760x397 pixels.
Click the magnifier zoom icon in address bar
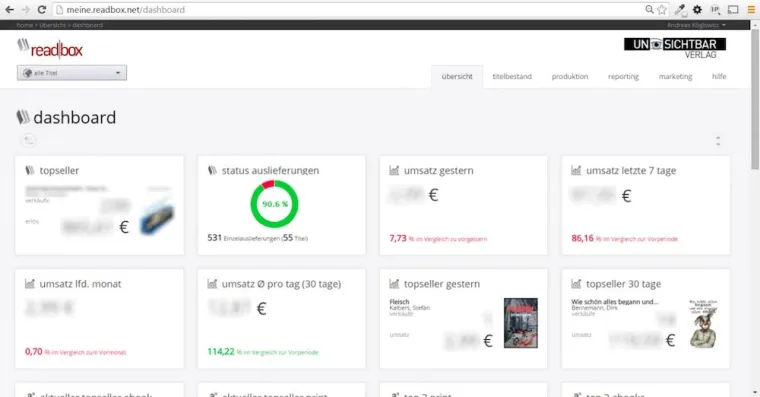(649, 10)
